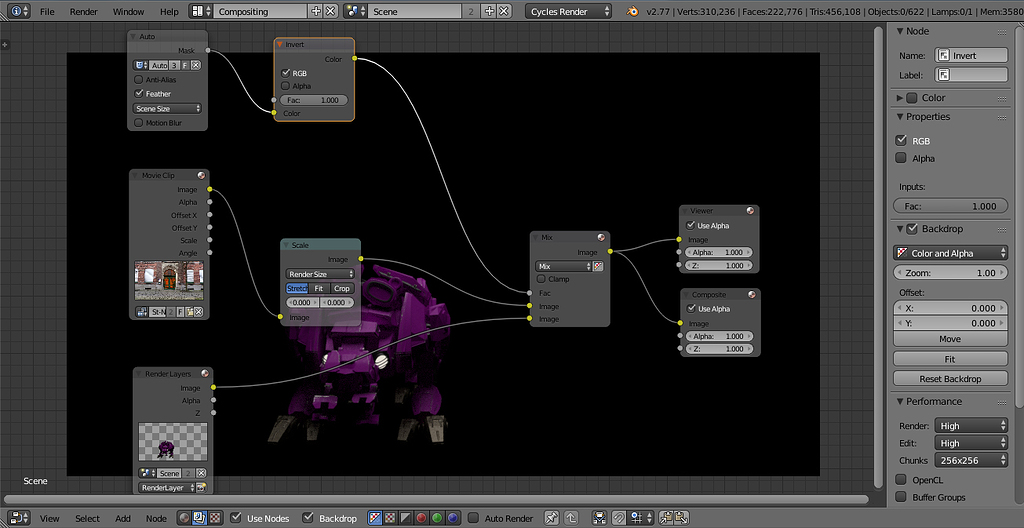Open the Help menu

(169, 12)
